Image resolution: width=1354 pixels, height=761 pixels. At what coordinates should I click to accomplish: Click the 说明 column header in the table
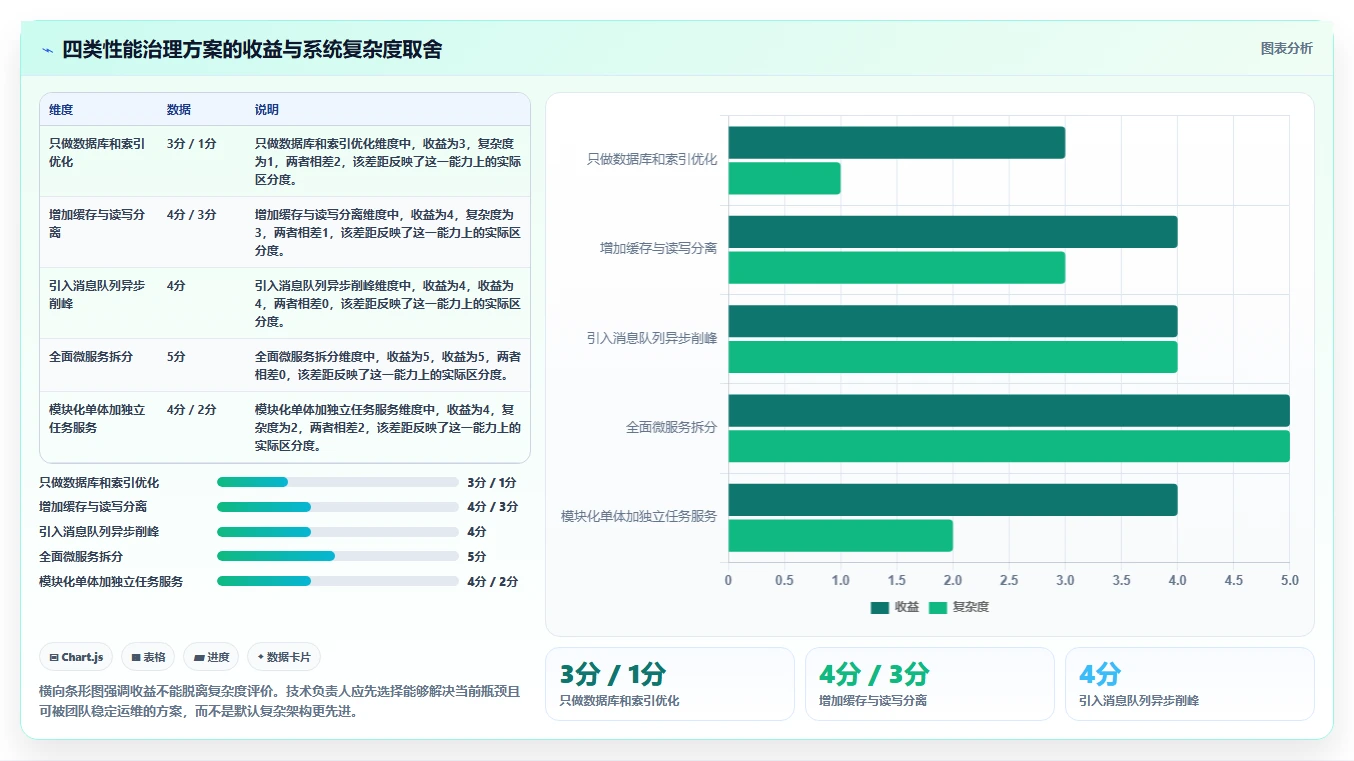(x=267, y=109)
